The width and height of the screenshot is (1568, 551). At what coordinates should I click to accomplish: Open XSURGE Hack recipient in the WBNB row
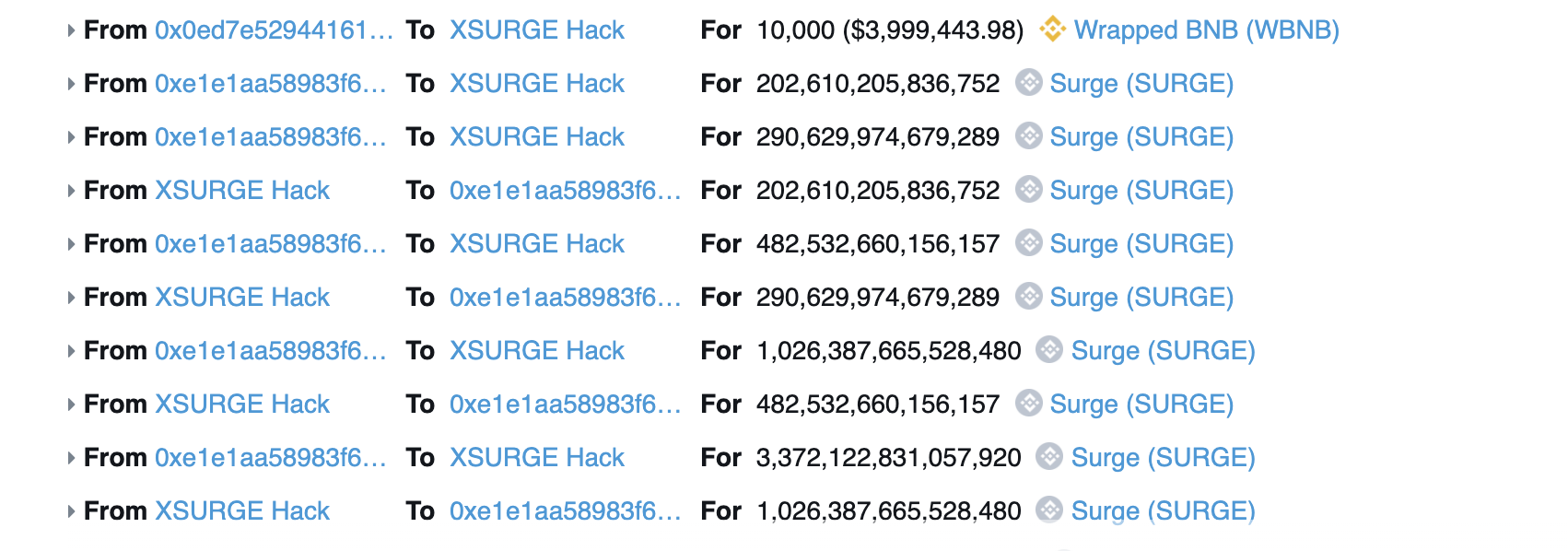[536, 29]
